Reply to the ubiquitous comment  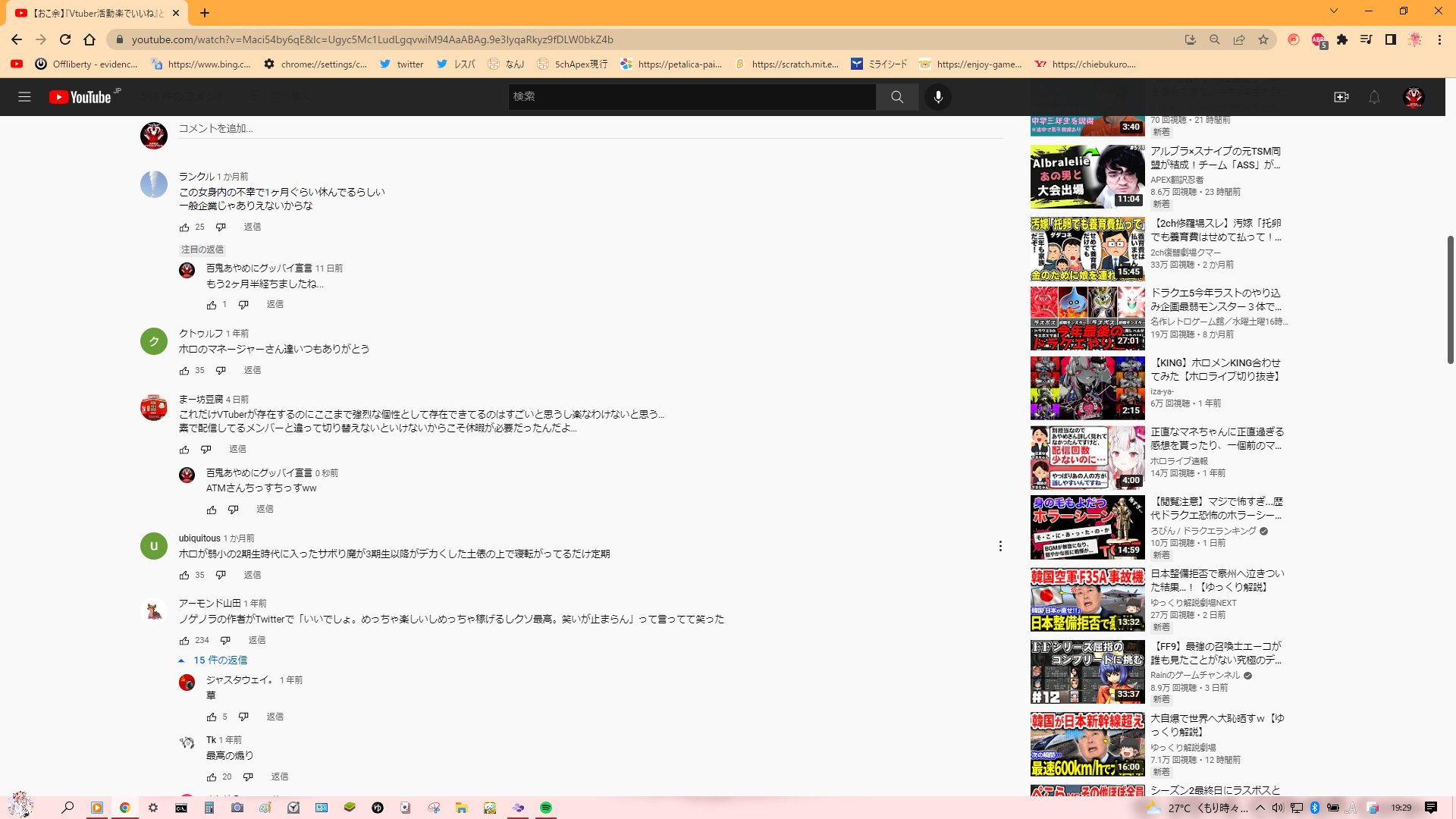click(x=253, y=575)
